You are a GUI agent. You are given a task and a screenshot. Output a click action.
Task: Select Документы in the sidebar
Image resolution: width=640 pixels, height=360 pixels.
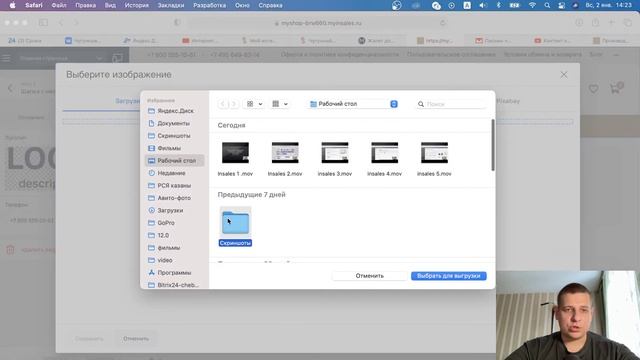coord(174,123)
